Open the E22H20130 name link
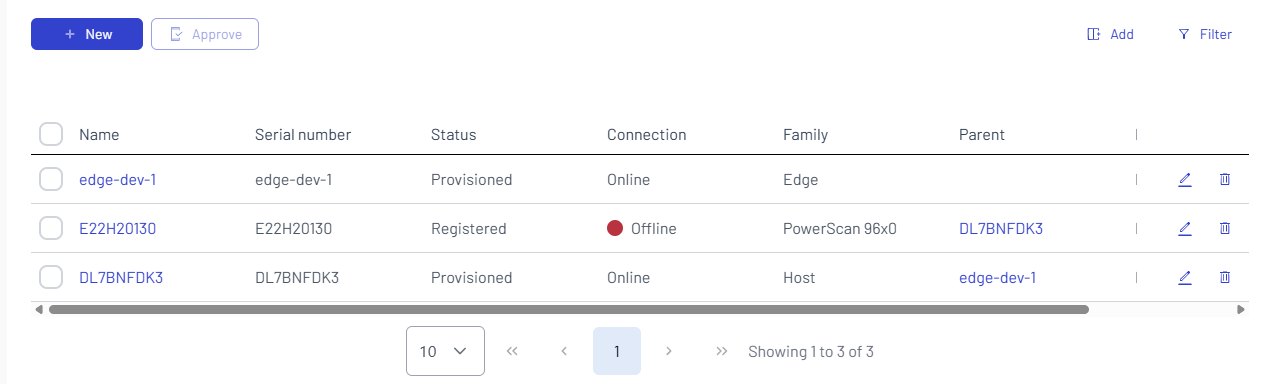The height and width of the screenshot is (384, 1270). pyautogui.click(x=117, y=229)
